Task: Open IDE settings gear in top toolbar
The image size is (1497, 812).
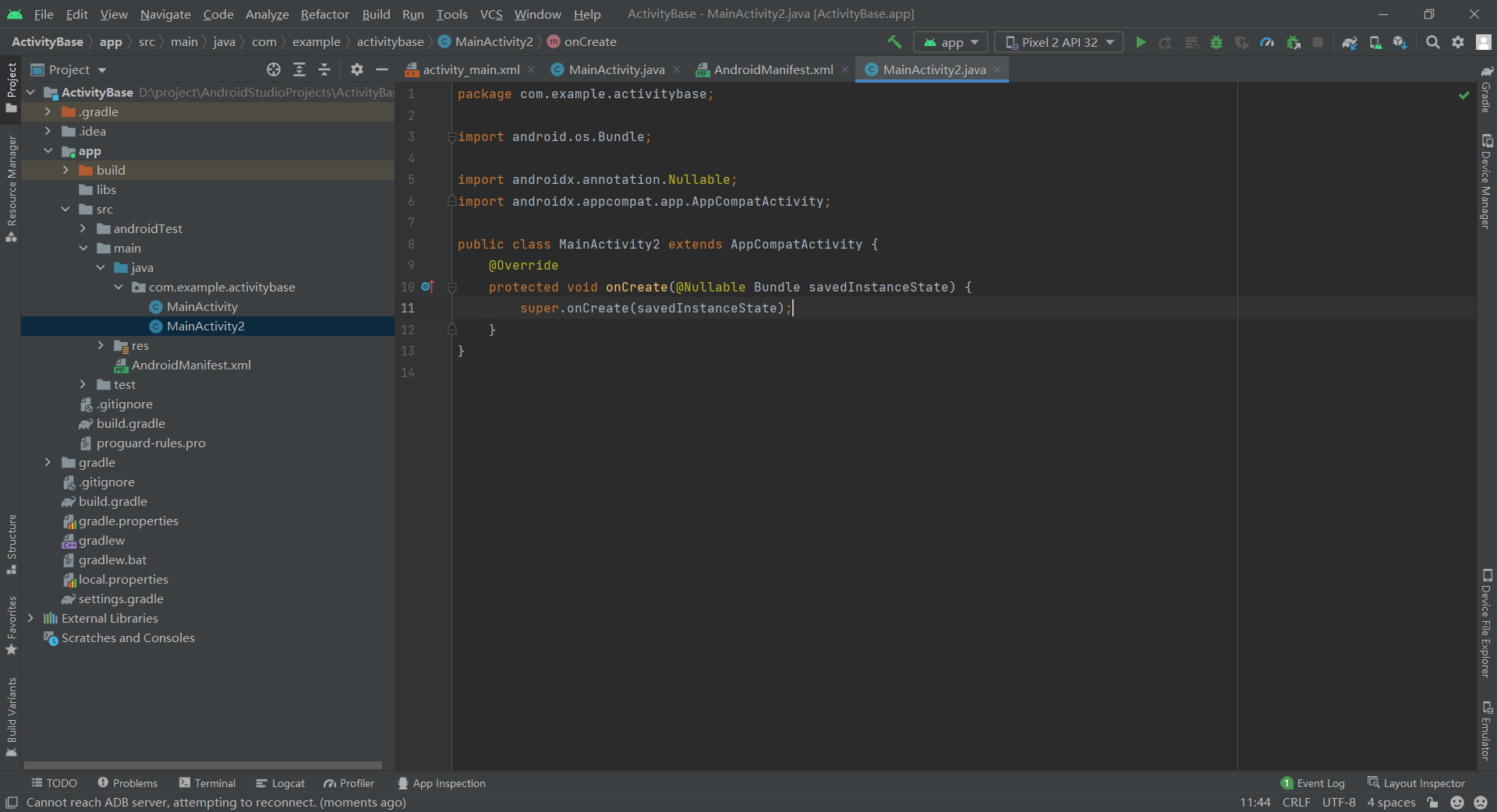Action: [1458, 42]
